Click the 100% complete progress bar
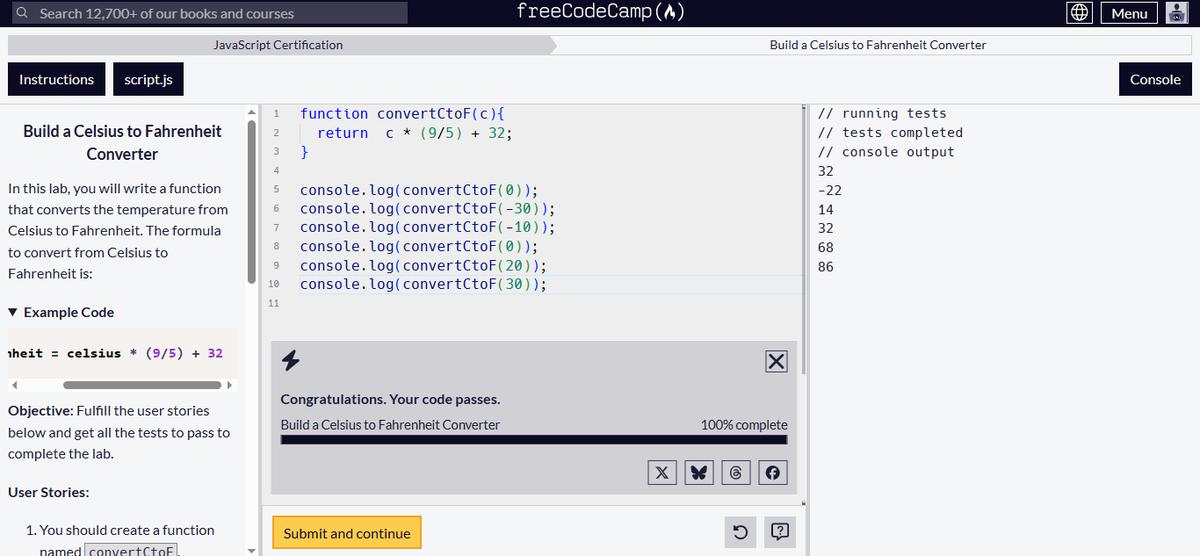1200x556 pixels. click(x=534, y=439)
